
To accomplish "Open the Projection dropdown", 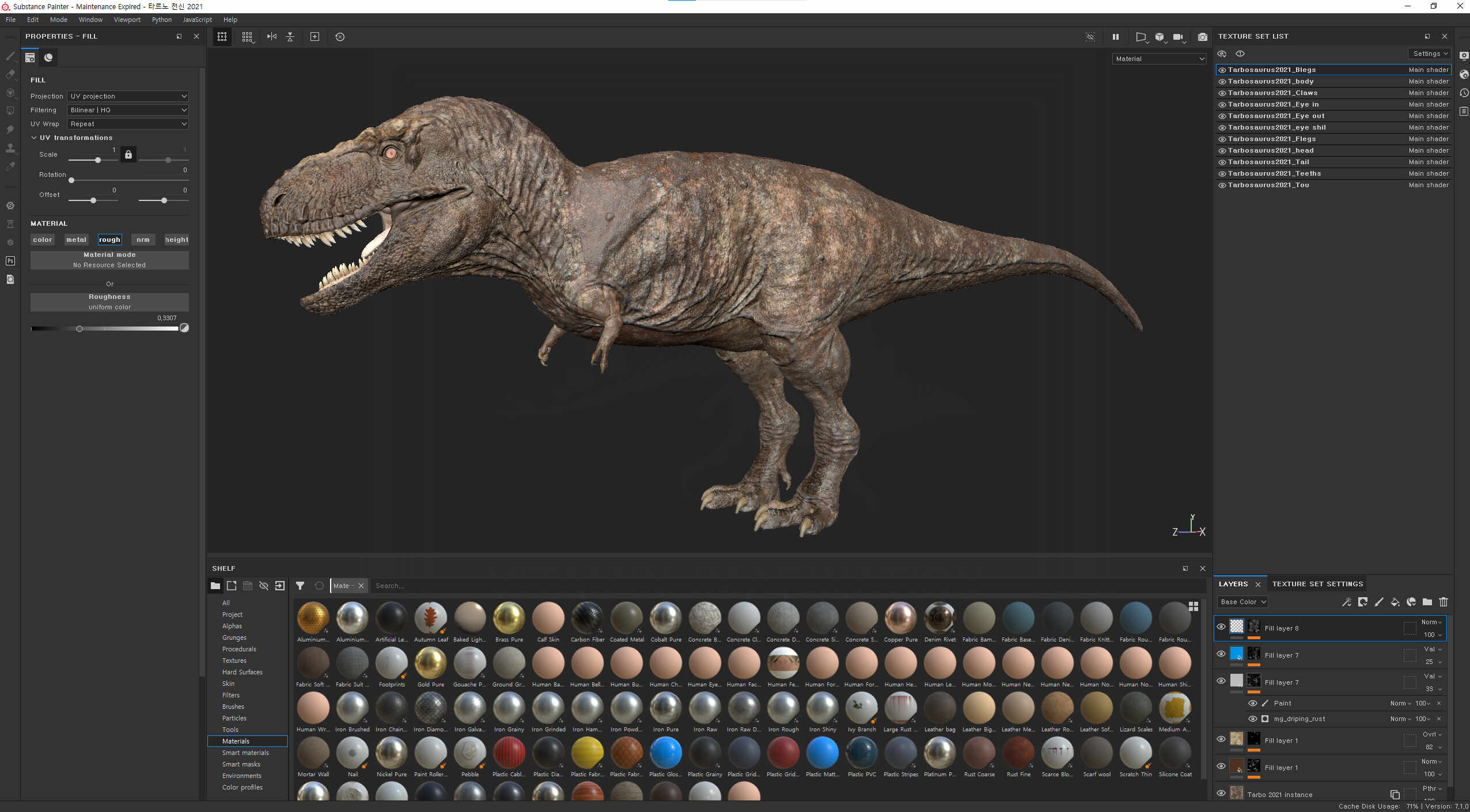I will pyautogui.click(x=128, y=96).
